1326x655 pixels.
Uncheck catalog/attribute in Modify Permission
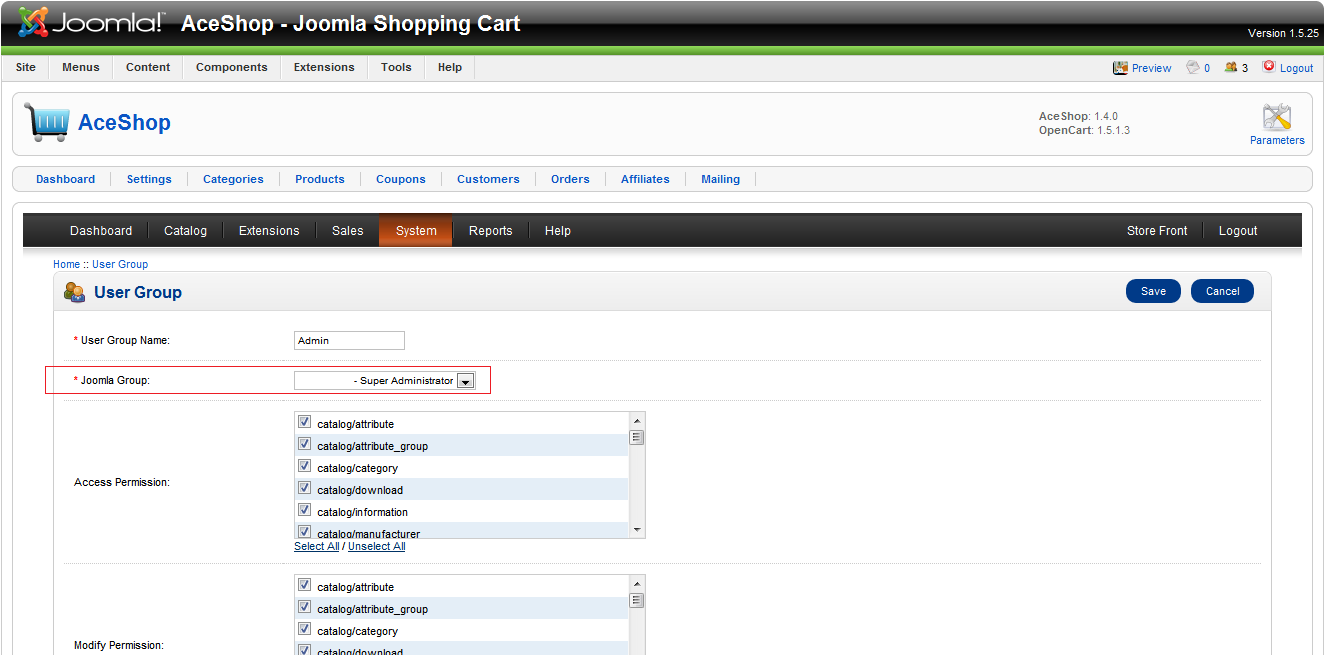pyautogui.click(x=305, y=585)
